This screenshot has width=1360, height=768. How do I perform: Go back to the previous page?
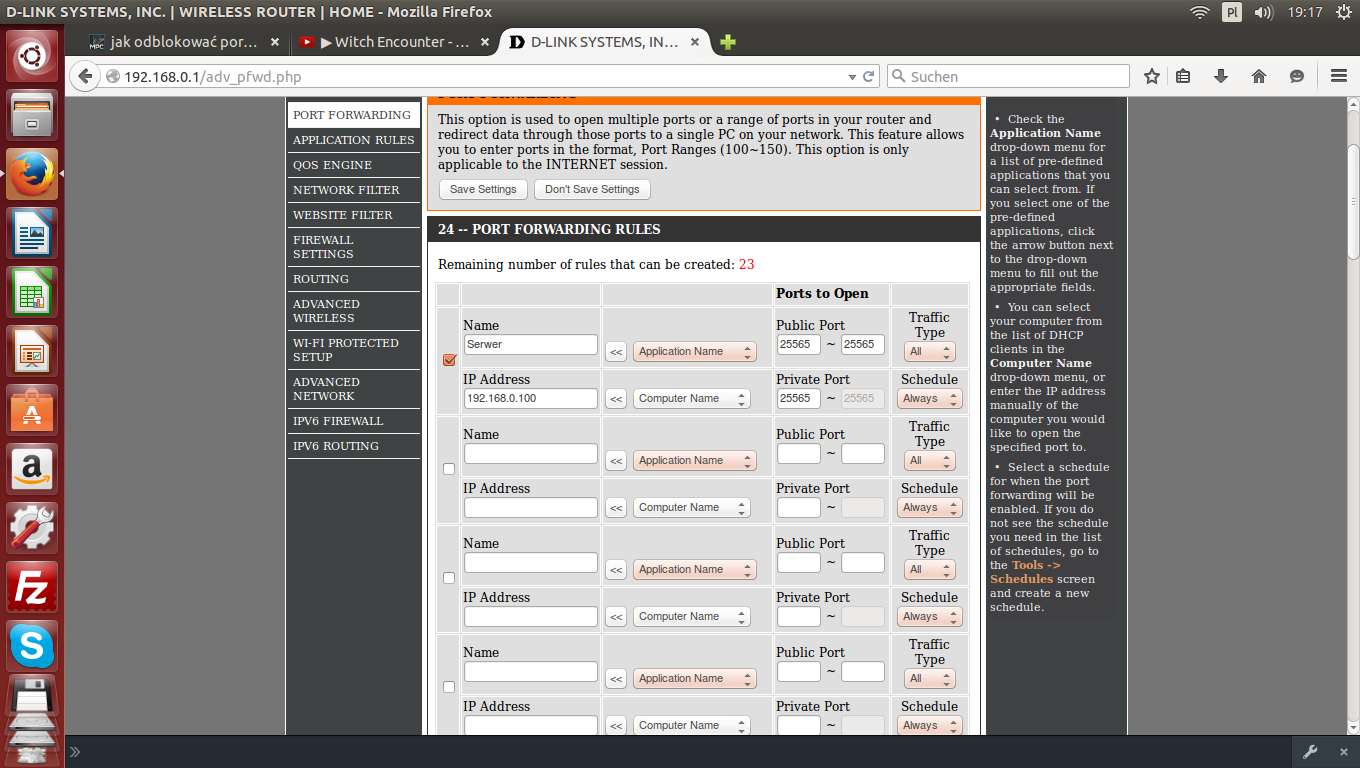(85, 76)
